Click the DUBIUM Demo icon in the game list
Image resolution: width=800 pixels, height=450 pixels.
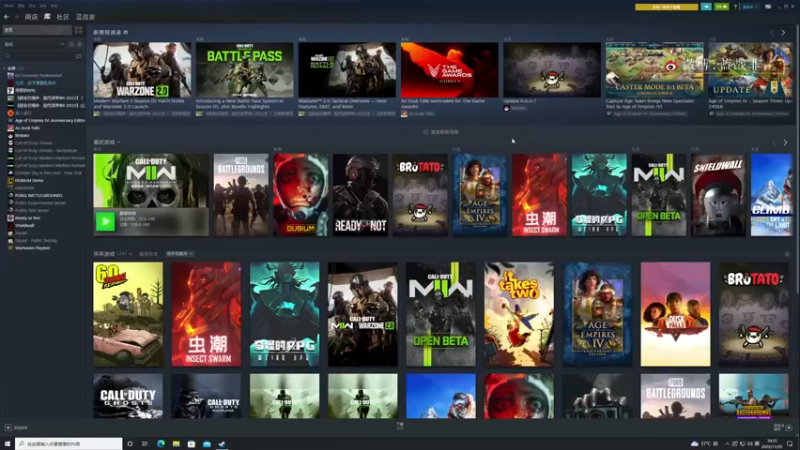pos(10,181)
